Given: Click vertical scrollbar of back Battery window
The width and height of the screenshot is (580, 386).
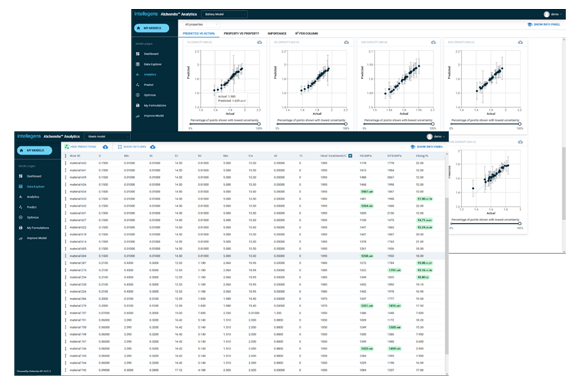Looking at the screenshot, I should (564, 183).
